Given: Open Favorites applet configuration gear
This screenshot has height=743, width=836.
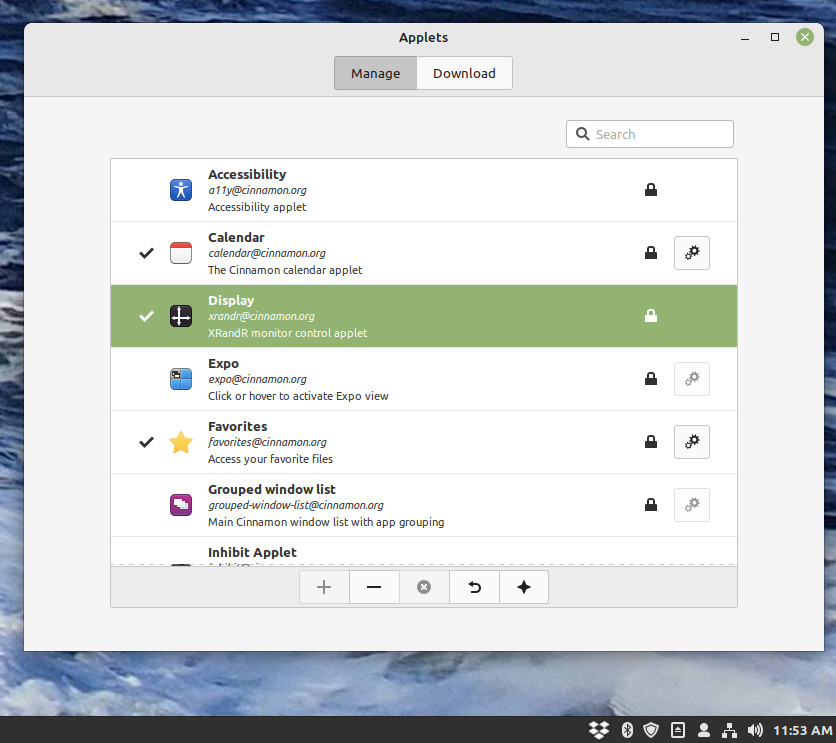Looking at the screenshot, I should click(691, 441).
